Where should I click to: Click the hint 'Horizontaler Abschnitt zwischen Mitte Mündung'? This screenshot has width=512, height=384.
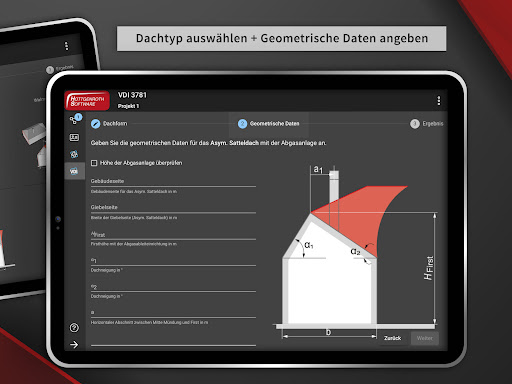tap(149, 322)
